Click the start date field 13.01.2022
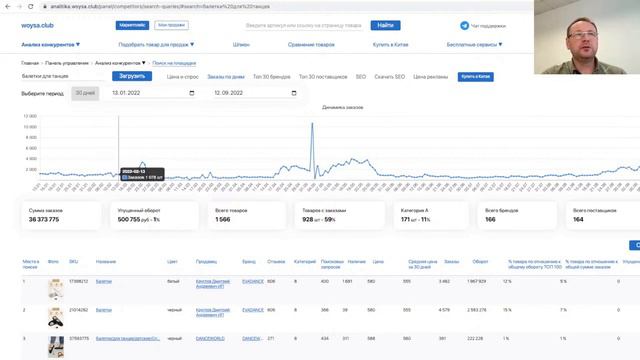The height and width of the screenshot is (360, 640). [x=153, y=93]
